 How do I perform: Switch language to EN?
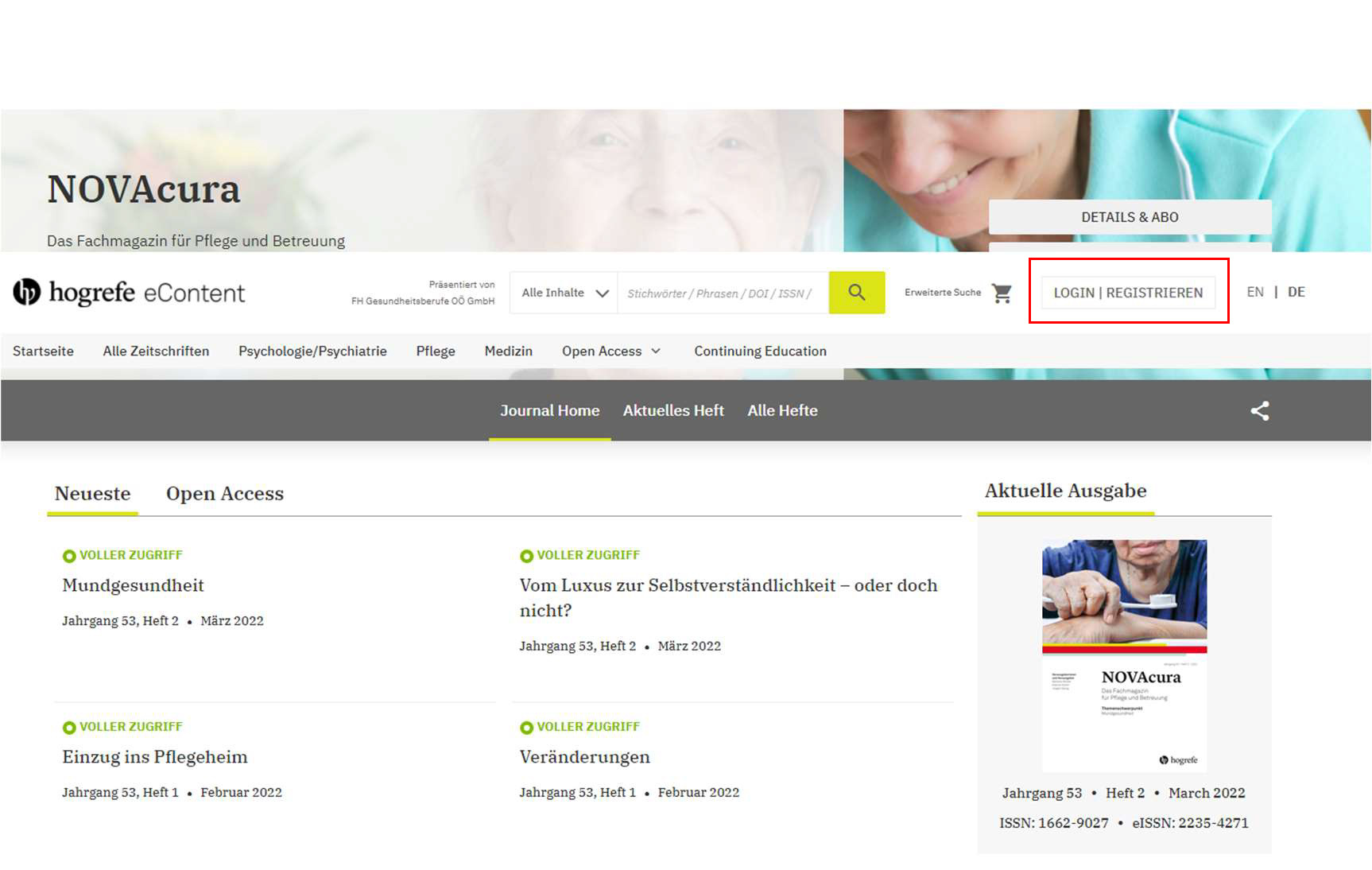(x=1255, y=292)
